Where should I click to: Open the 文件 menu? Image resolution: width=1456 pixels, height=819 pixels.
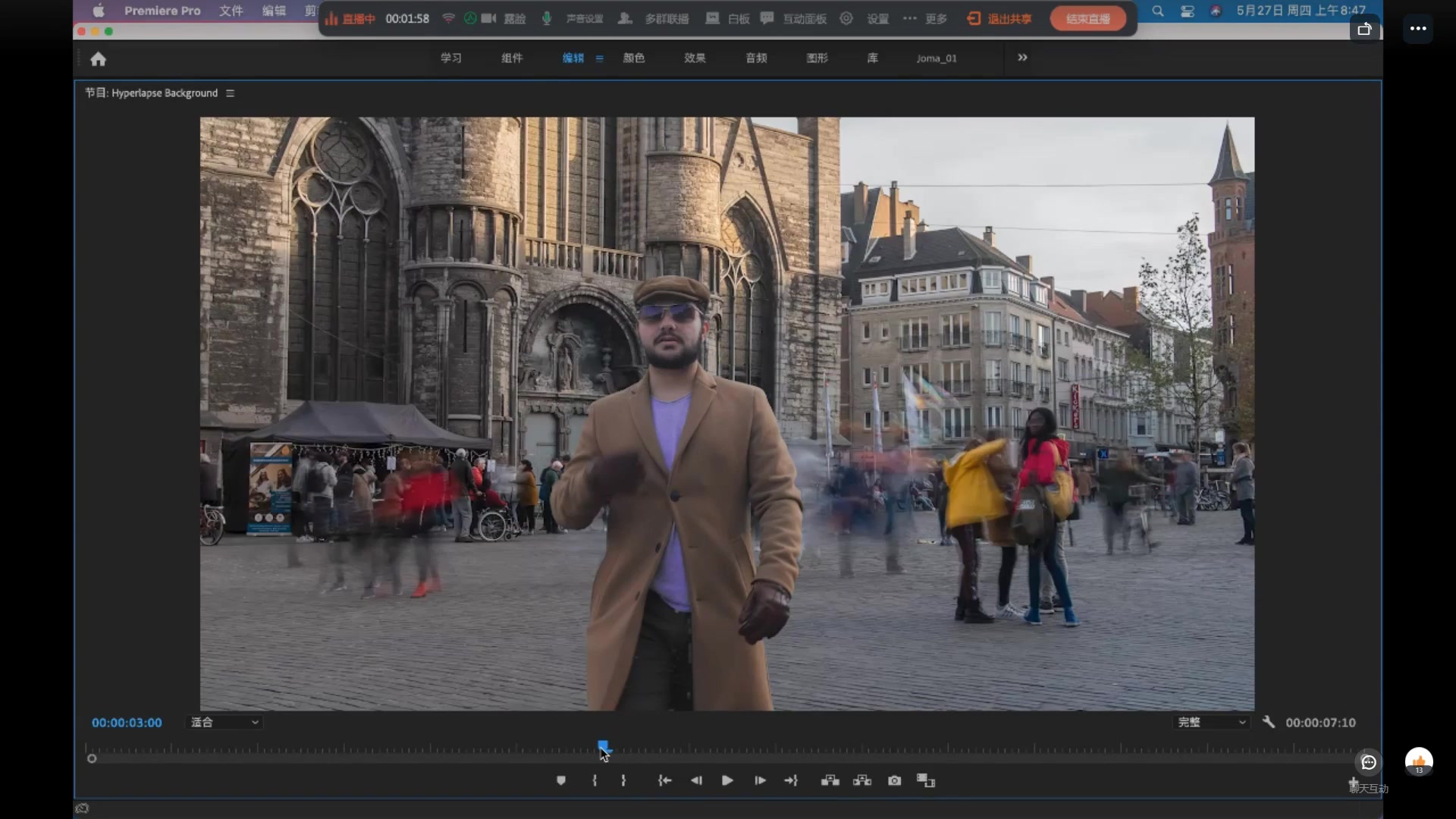click(x=231, y=11)
